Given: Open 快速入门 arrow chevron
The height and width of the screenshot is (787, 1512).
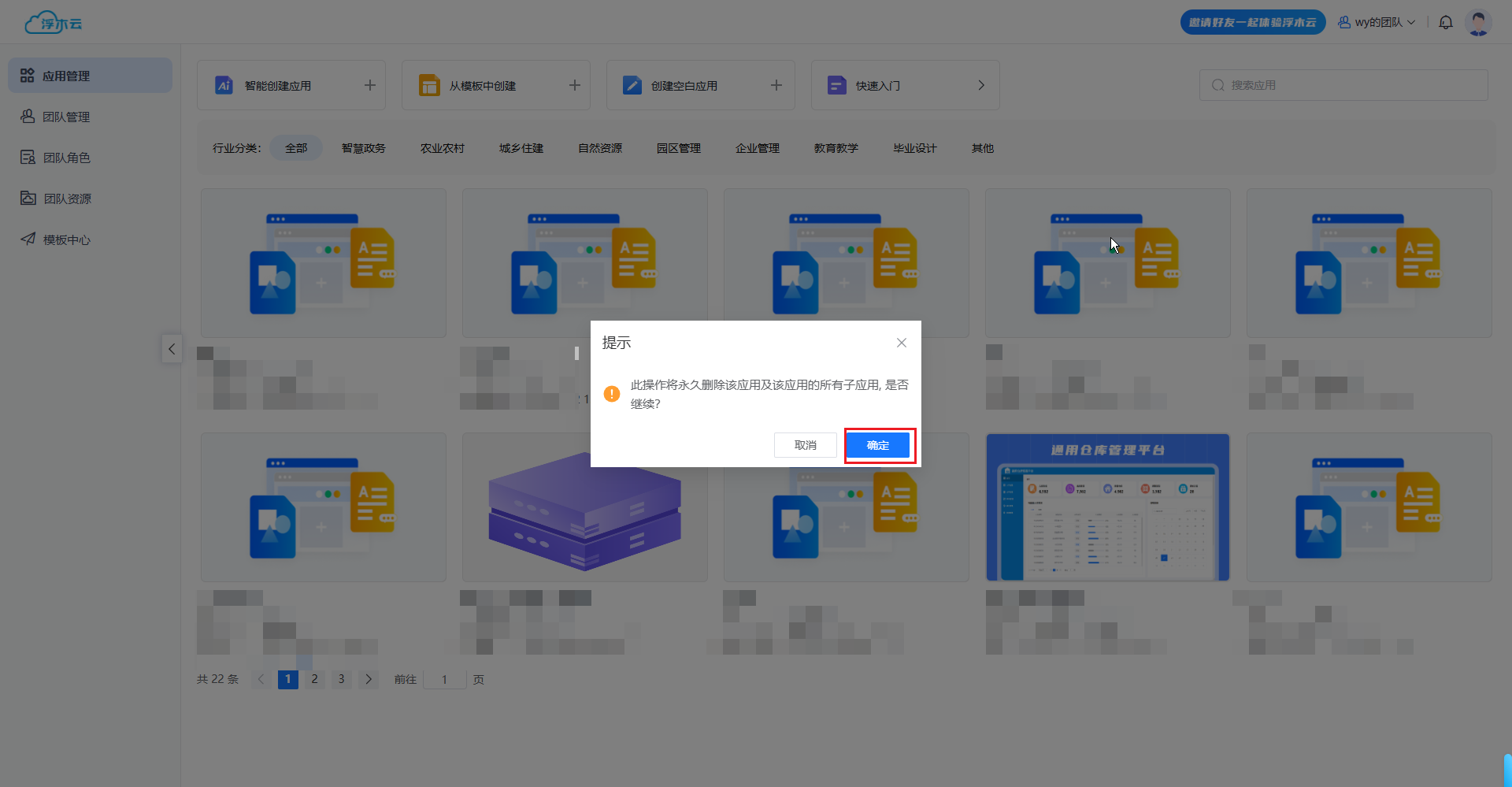Looking at the screenshot, I should [980, 85].
